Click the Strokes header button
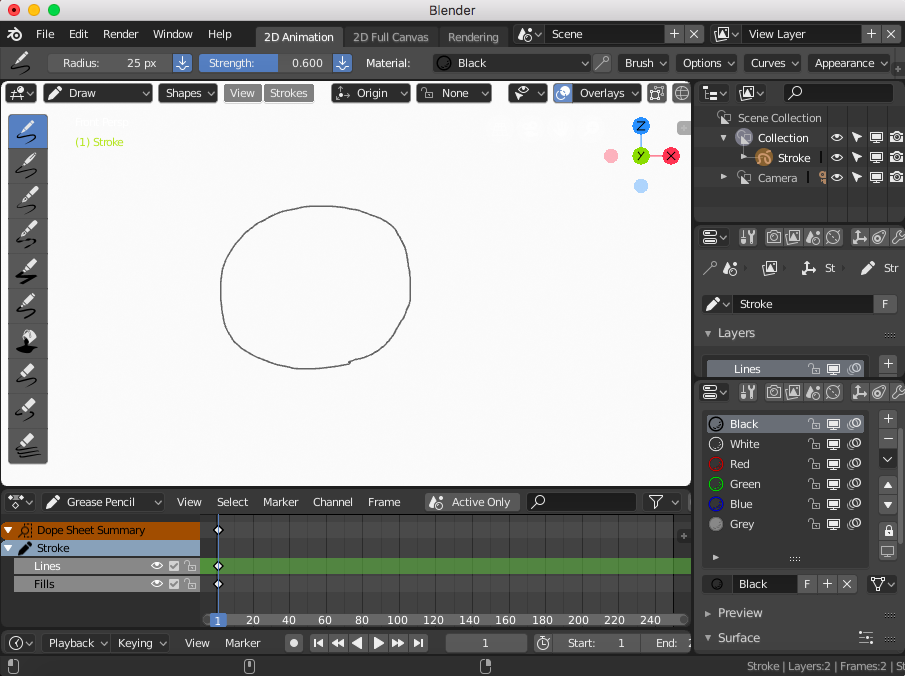This screenshot has height=676, width=905. [x=289, y=93]
